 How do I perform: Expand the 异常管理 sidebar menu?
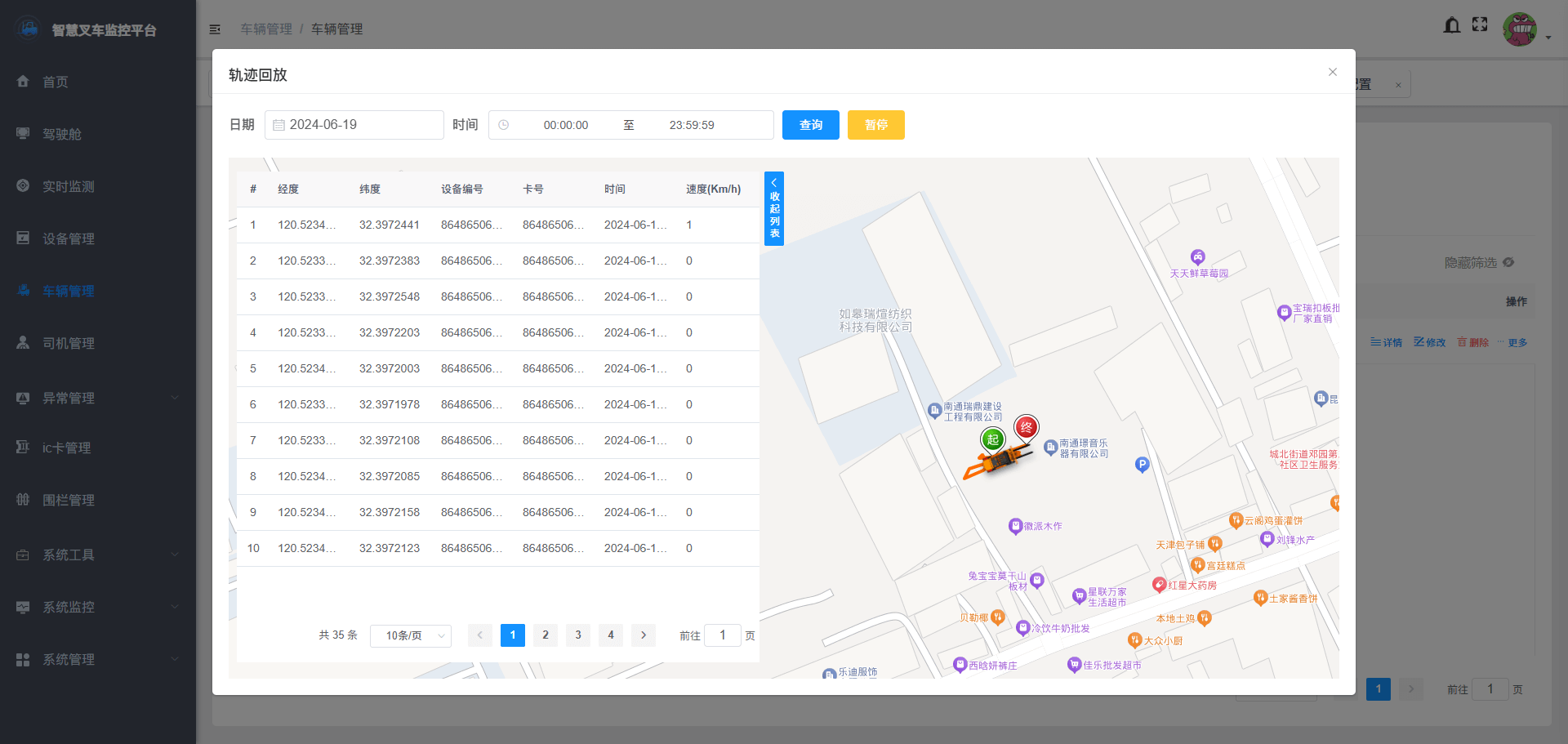pyautogui.click(x=98, y=398)
